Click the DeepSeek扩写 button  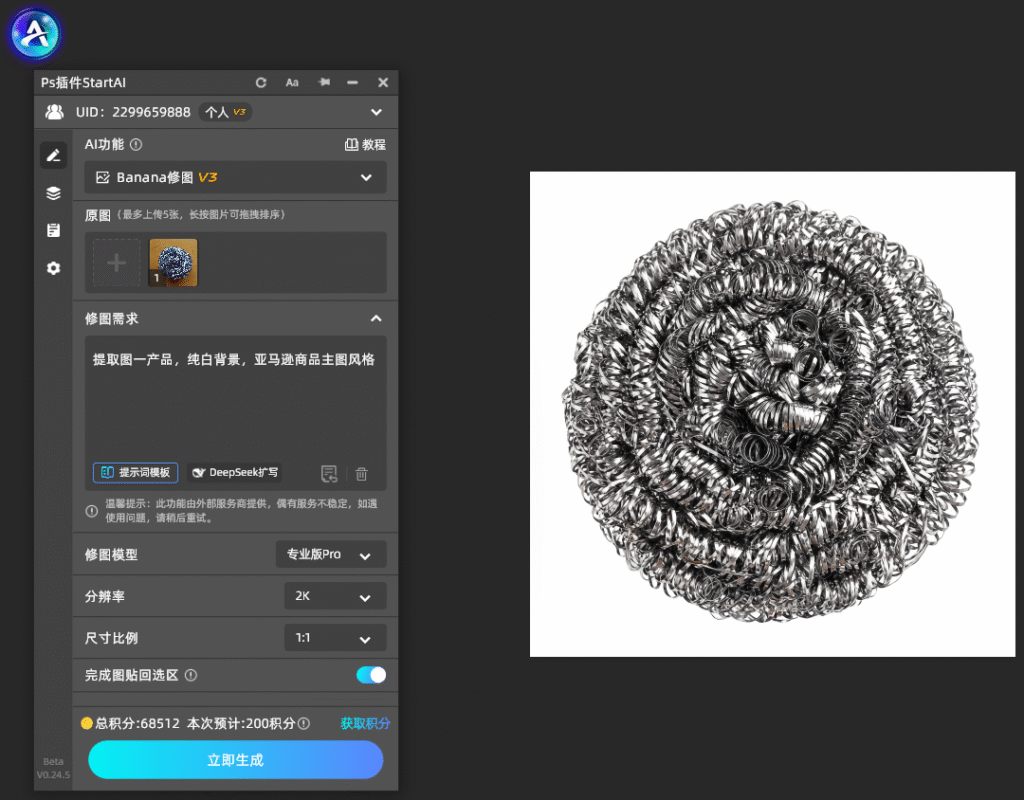coord(235,472)
